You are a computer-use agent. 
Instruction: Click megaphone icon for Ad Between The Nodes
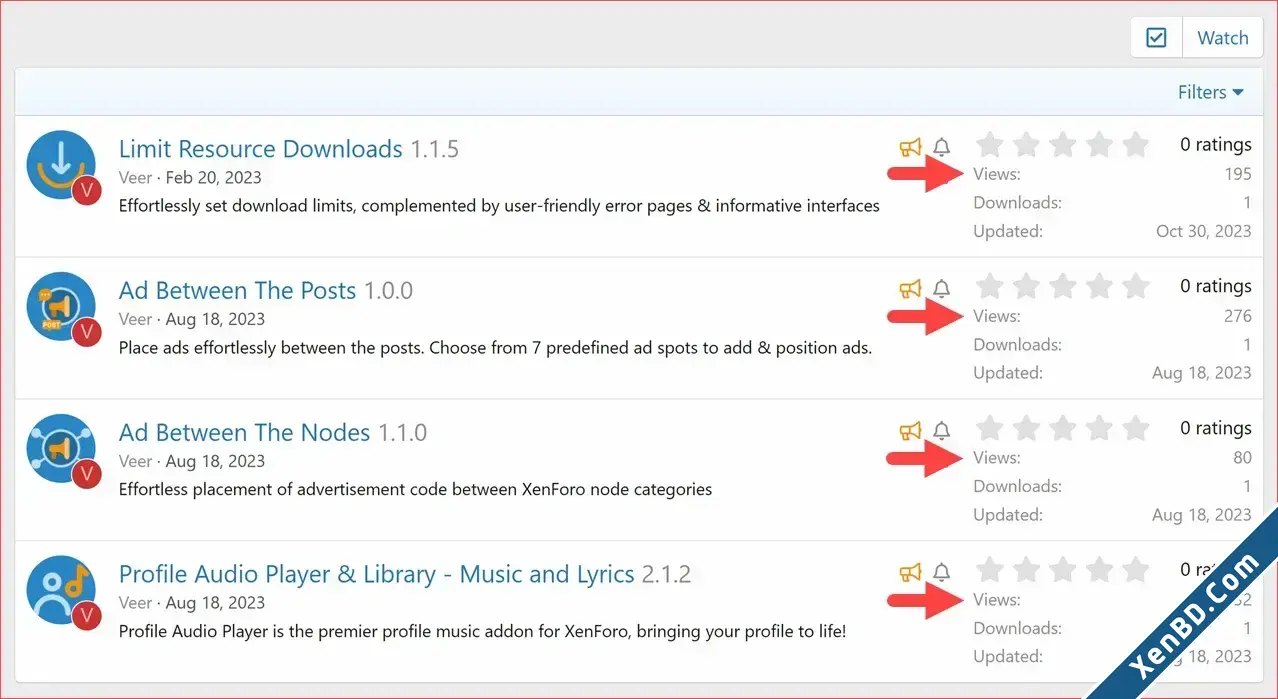tap(910, 432)
